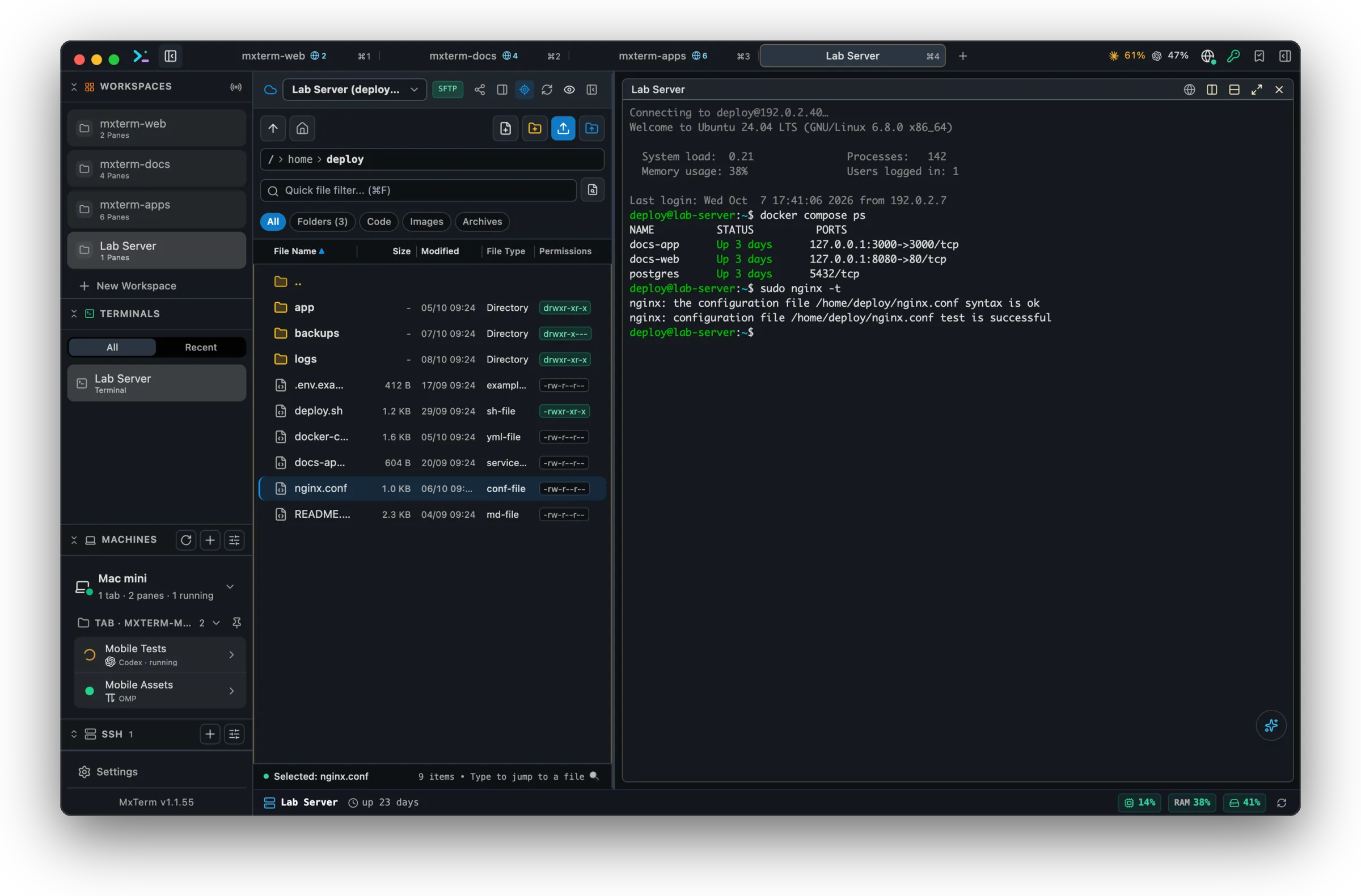The height and width of the screenshot is (896, 1361).
Task: Refresh the Machines list
Action: click(x=186, y=540)
